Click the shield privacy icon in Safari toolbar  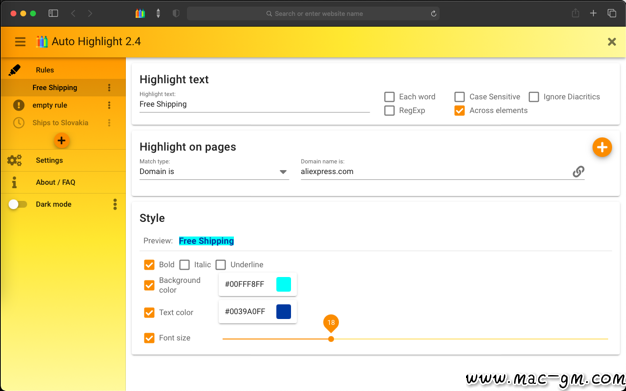click(x=176, y=14)
